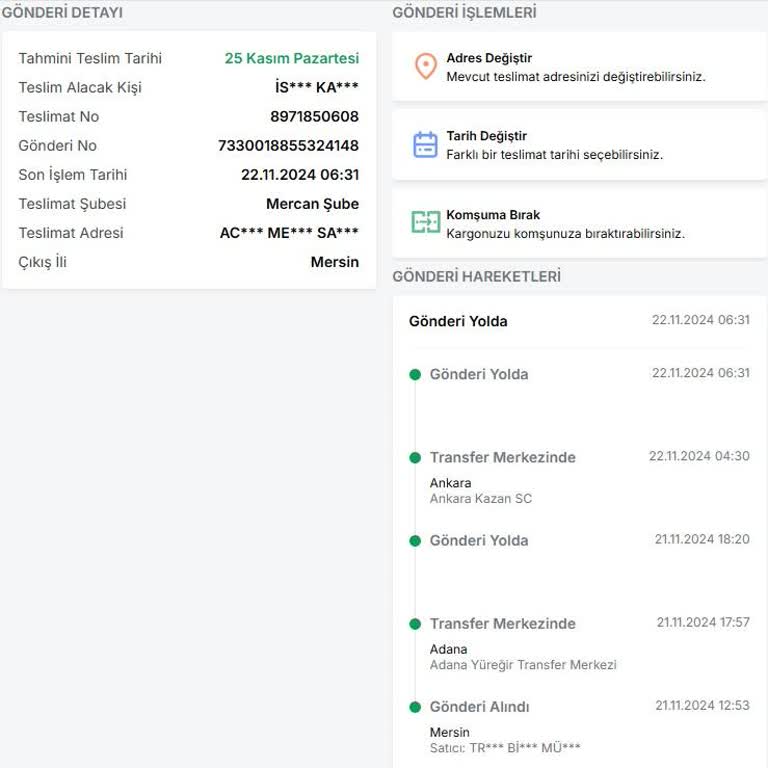Click the Ankara Kazan SC location text

[480, 499]
